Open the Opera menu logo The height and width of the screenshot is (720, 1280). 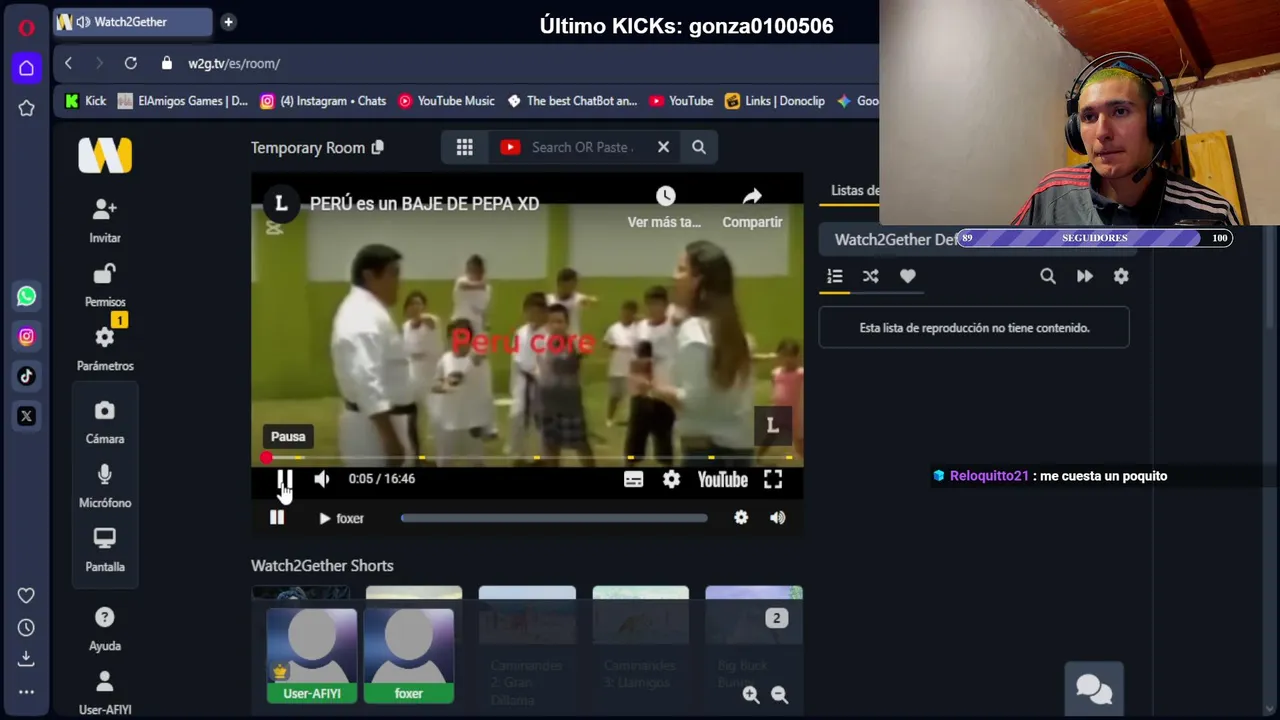tap(26, 27)
